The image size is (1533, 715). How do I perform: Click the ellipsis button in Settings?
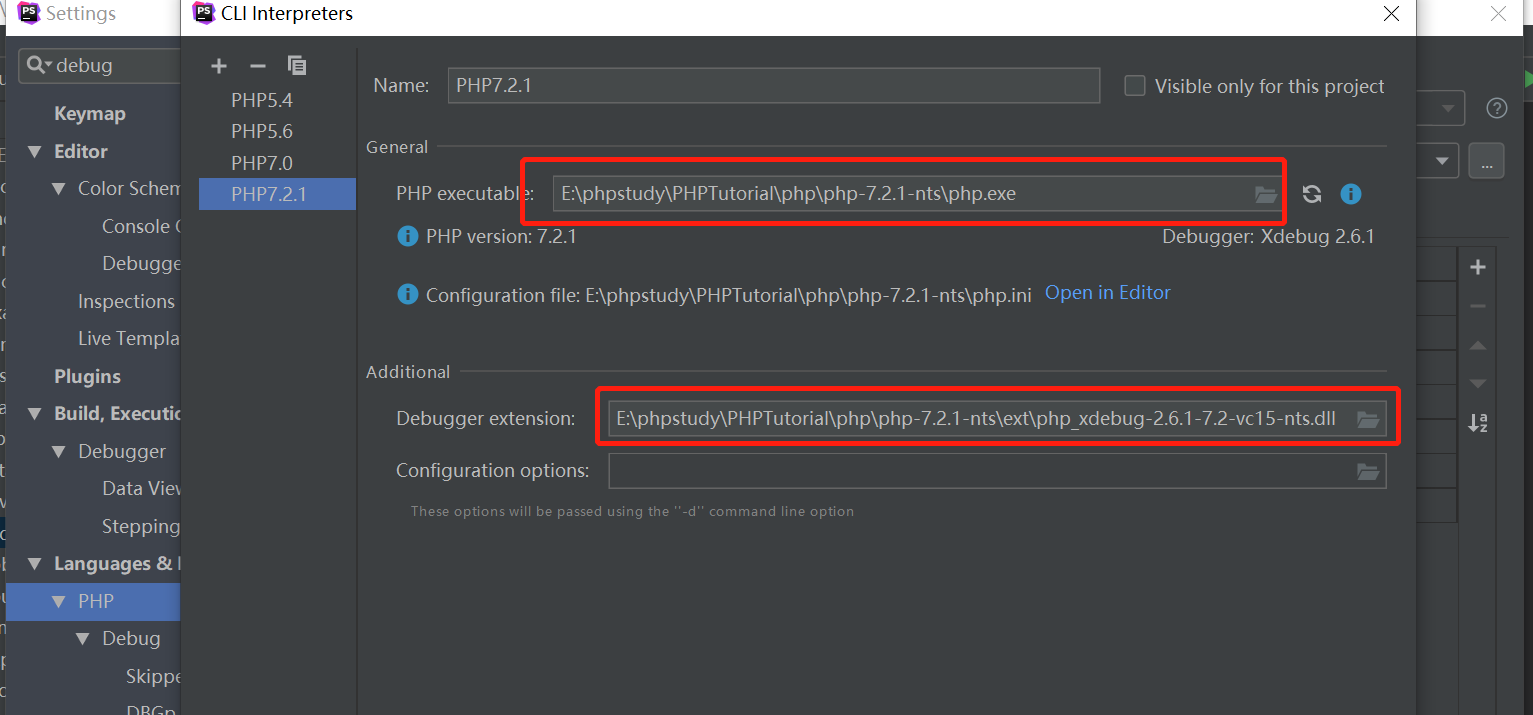[1486, 161]
